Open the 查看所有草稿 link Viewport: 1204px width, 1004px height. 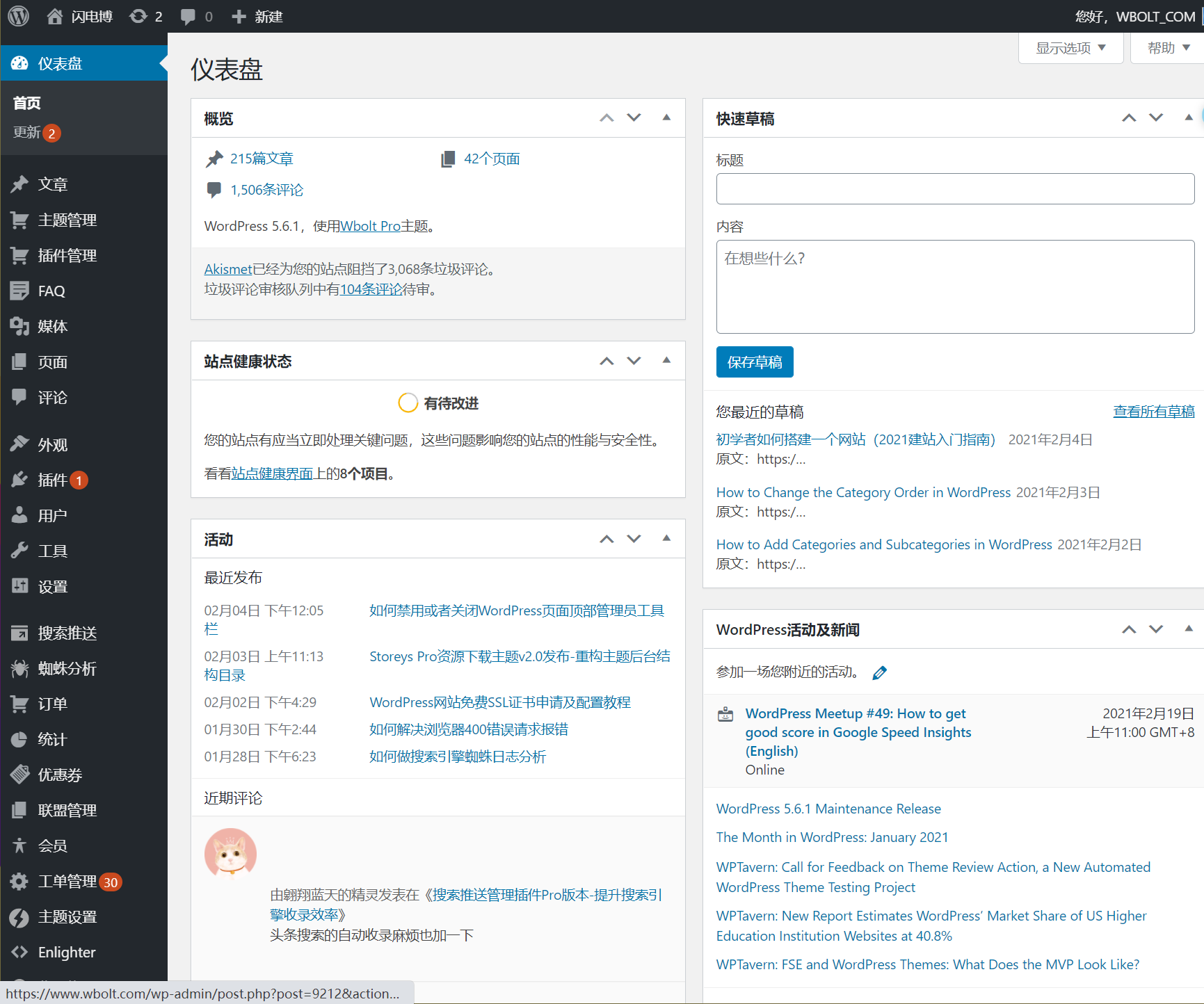(1153, 412)
